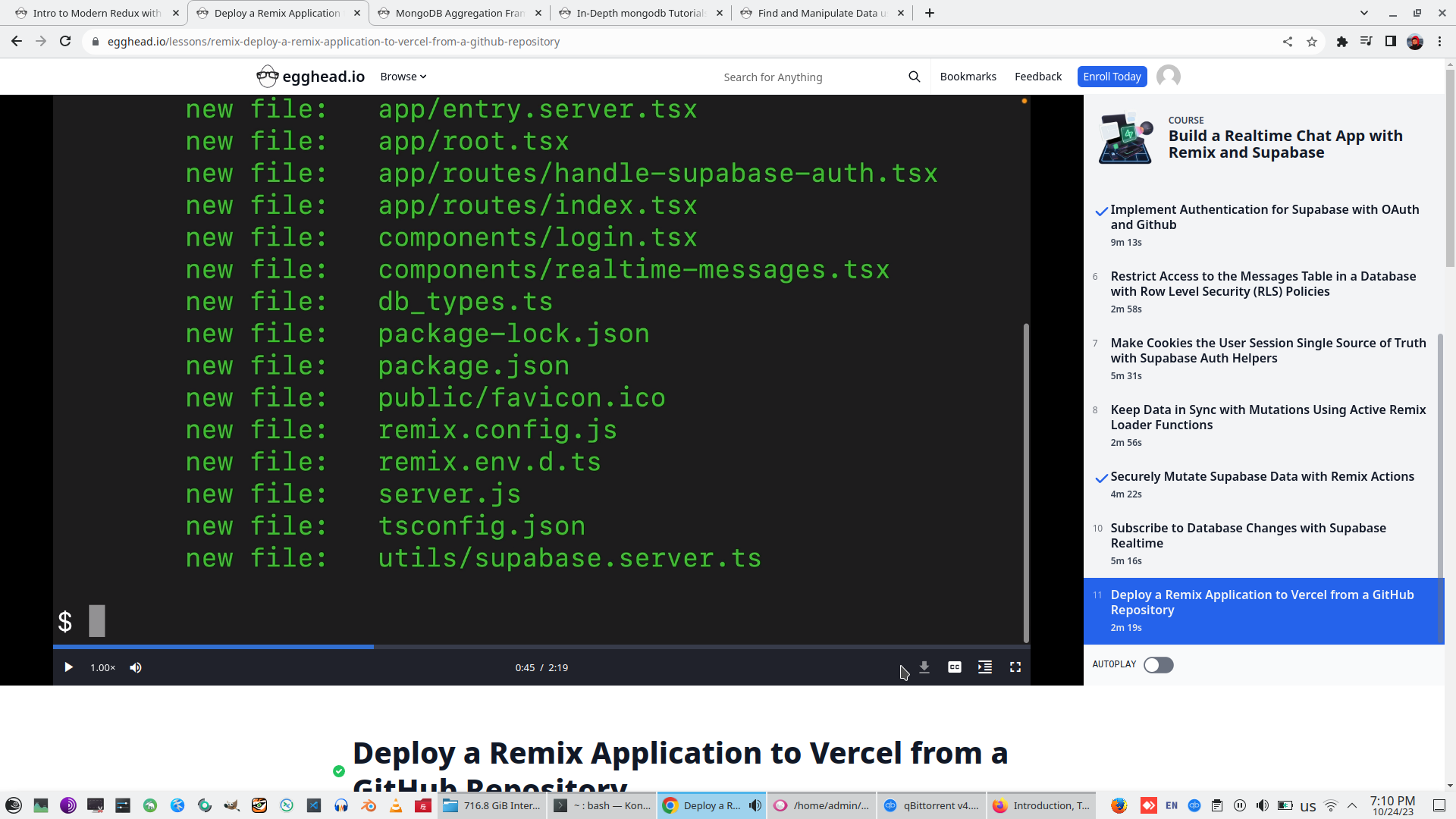This screenshot has height=819, width=1456.
Task: Toggle the Autoplay switch
Action: pyautogui.click(x=1158, y=665)
